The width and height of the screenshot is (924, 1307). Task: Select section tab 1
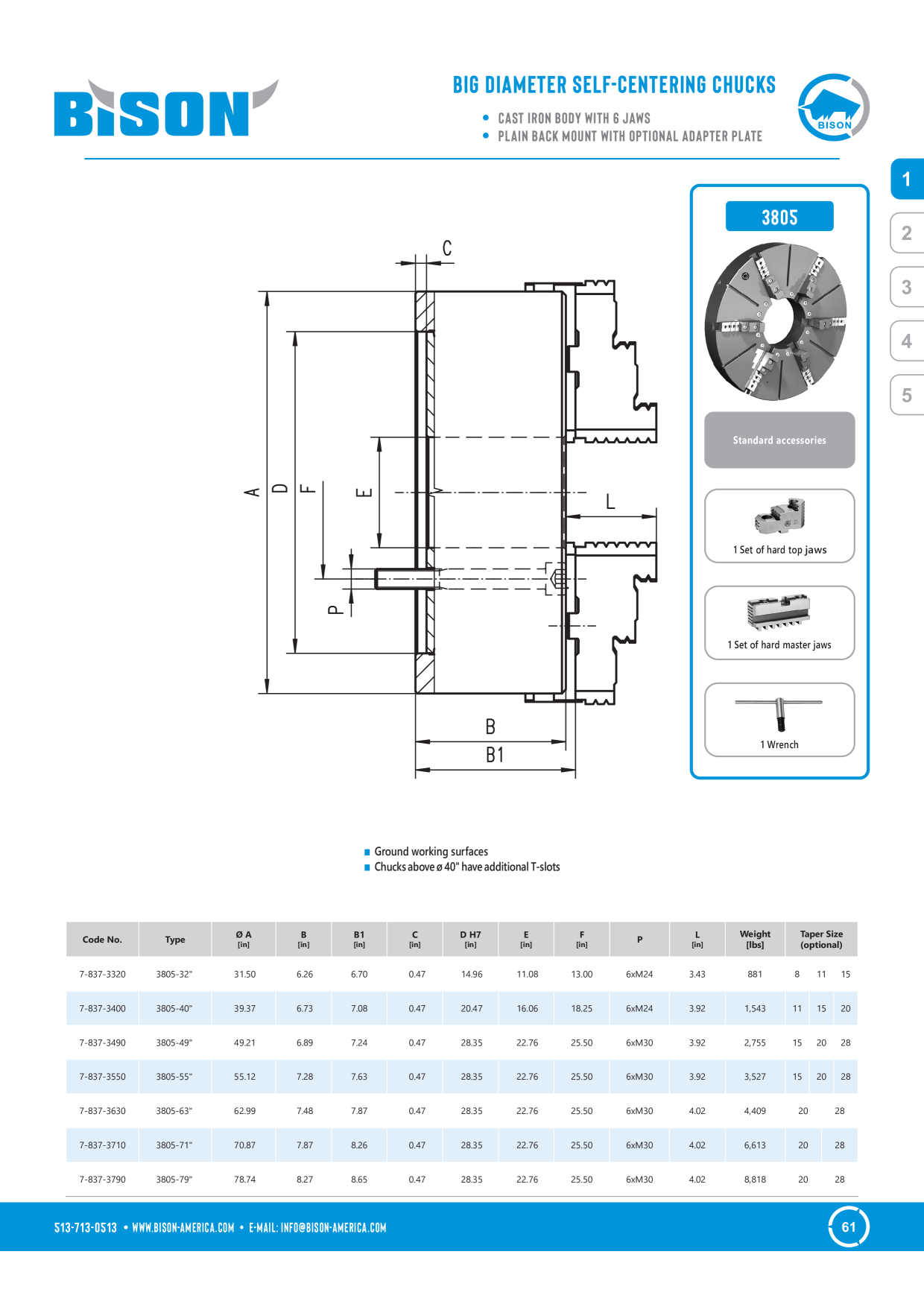pyautogui.click(x=907, y=179)
